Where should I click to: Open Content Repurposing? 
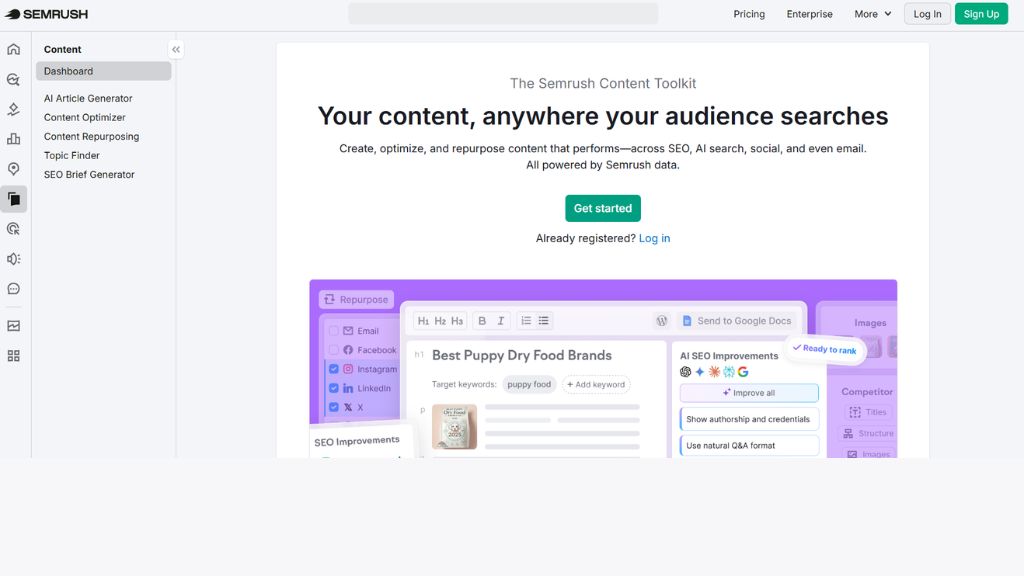coord(91,136)
